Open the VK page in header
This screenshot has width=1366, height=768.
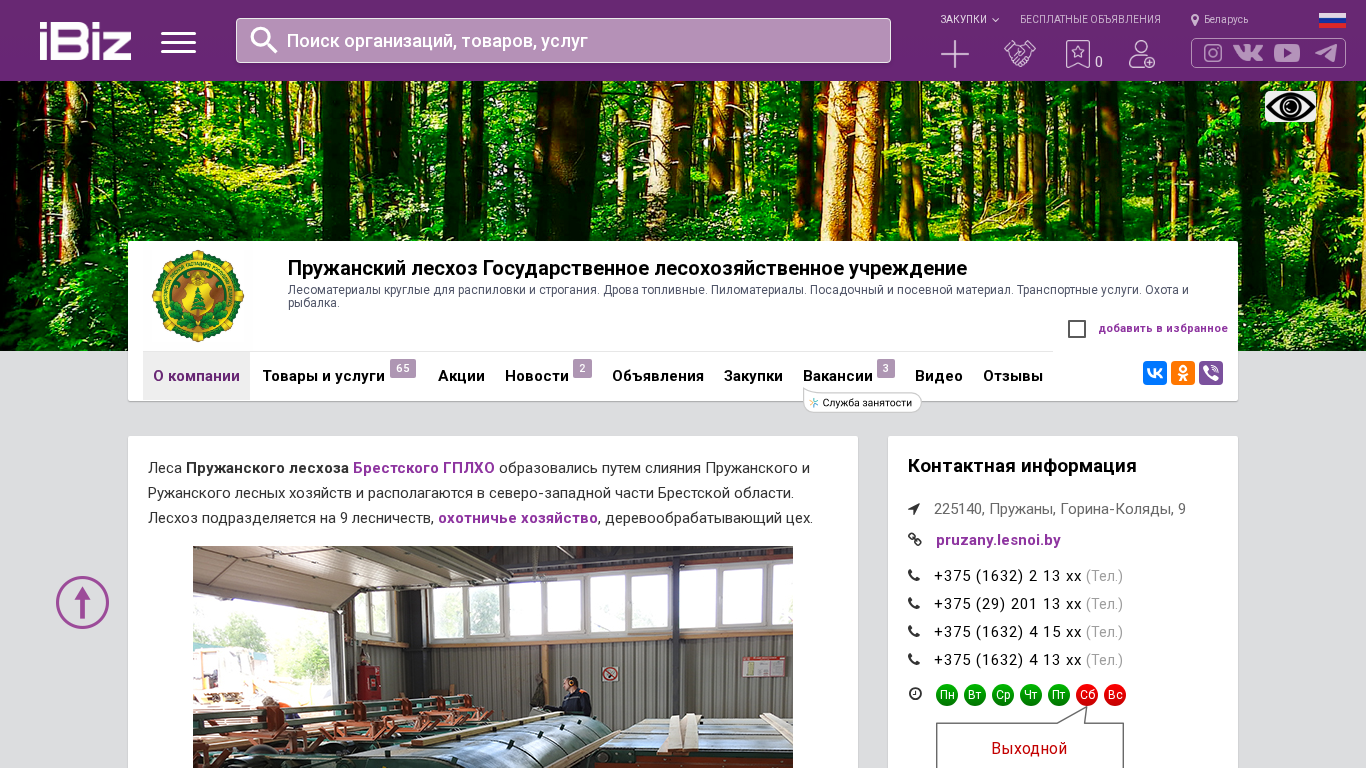[x=1248, y=53]
